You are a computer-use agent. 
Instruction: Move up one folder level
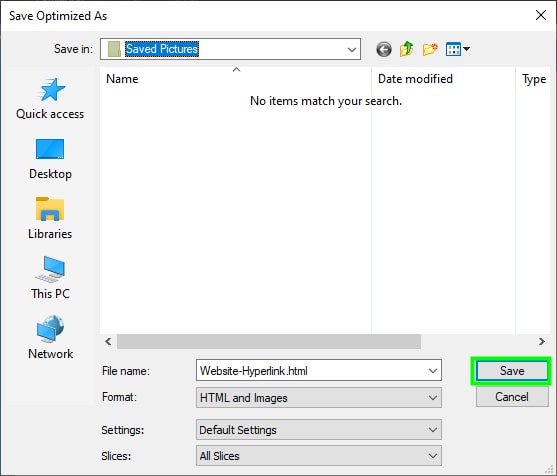(406, 49)
